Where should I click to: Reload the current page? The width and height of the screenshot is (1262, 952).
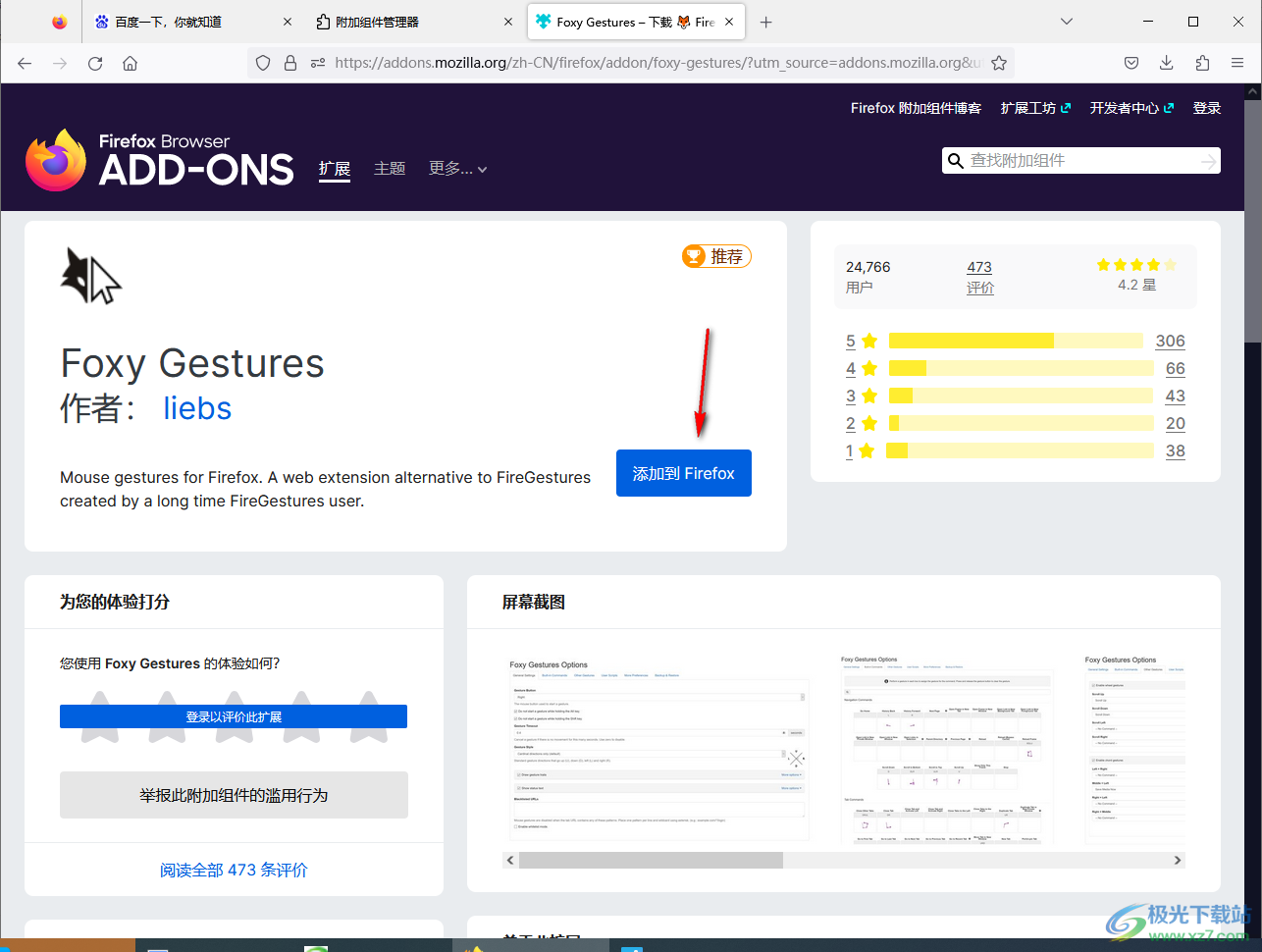95,63
